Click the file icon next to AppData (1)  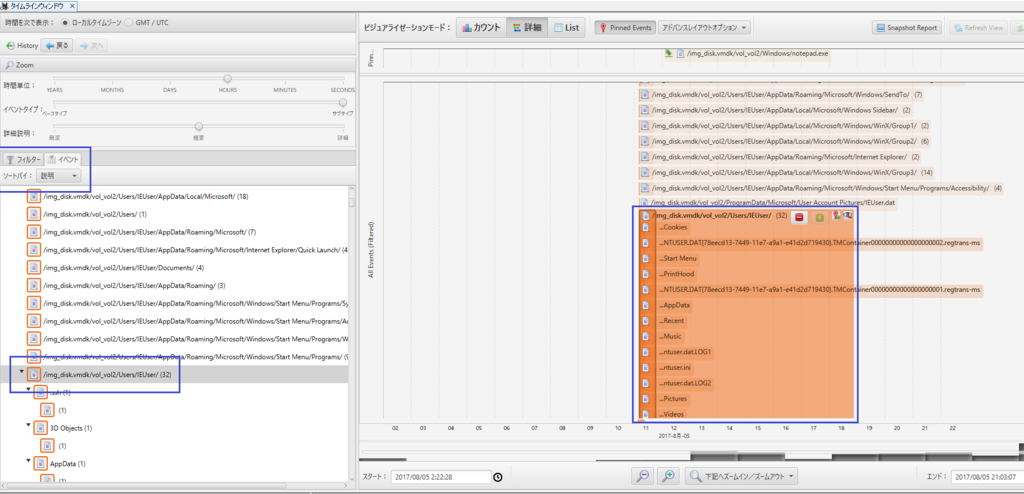click(x=40, y=464)
